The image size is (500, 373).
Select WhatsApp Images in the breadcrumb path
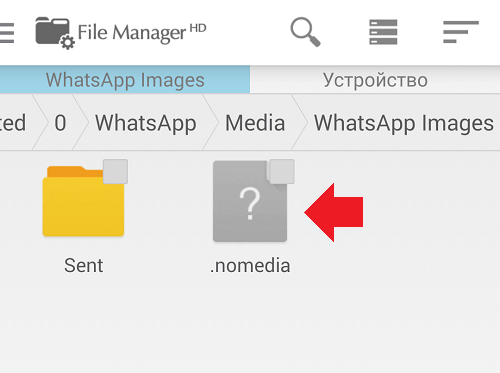click(404, 123)
